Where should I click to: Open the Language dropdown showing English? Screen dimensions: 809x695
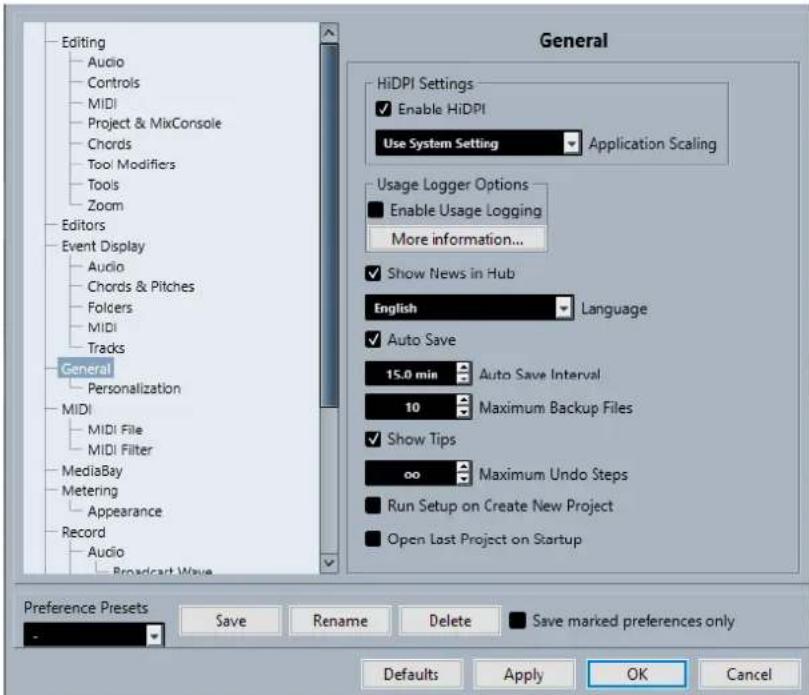pos(469,308)
